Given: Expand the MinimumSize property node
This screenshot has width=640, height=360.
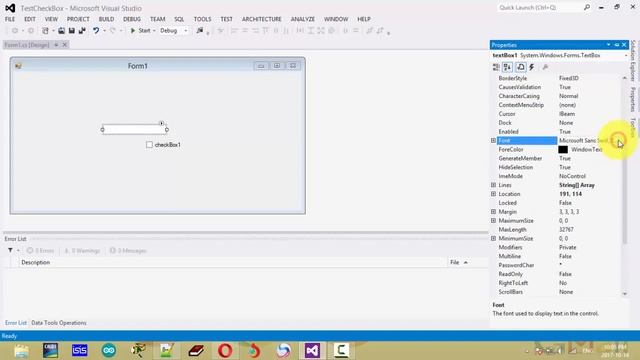Looking at the screenshot, I should [493, 238].
